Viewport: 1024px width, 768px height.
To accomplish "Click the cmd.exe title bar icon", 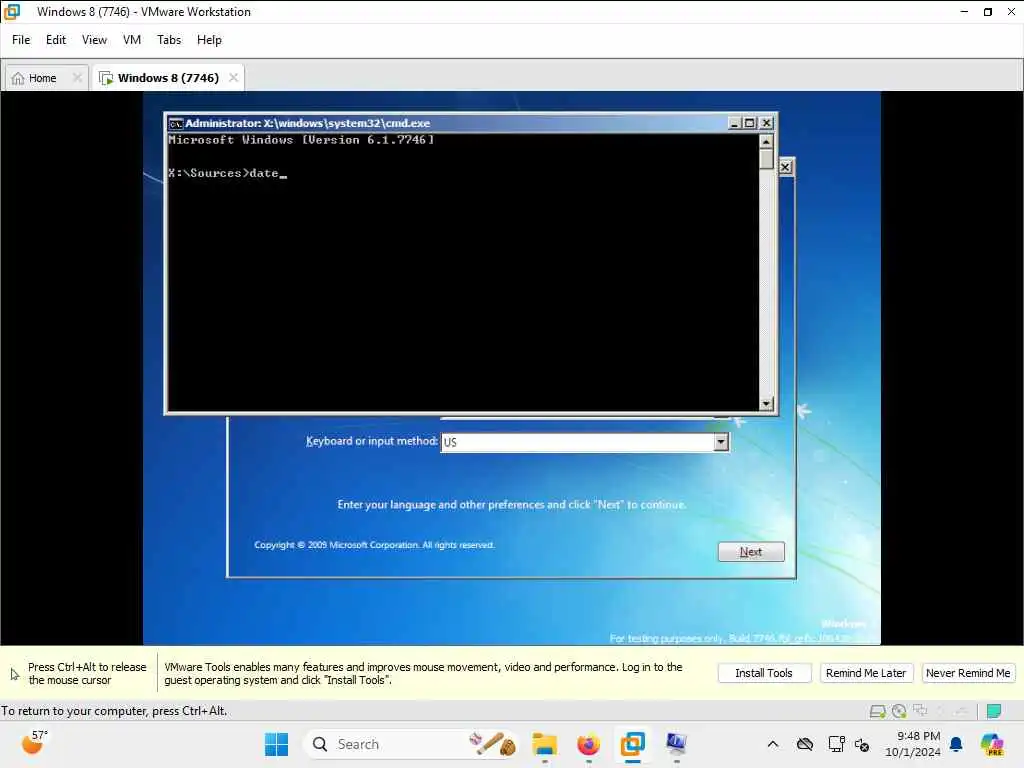I will coord(175,123).
